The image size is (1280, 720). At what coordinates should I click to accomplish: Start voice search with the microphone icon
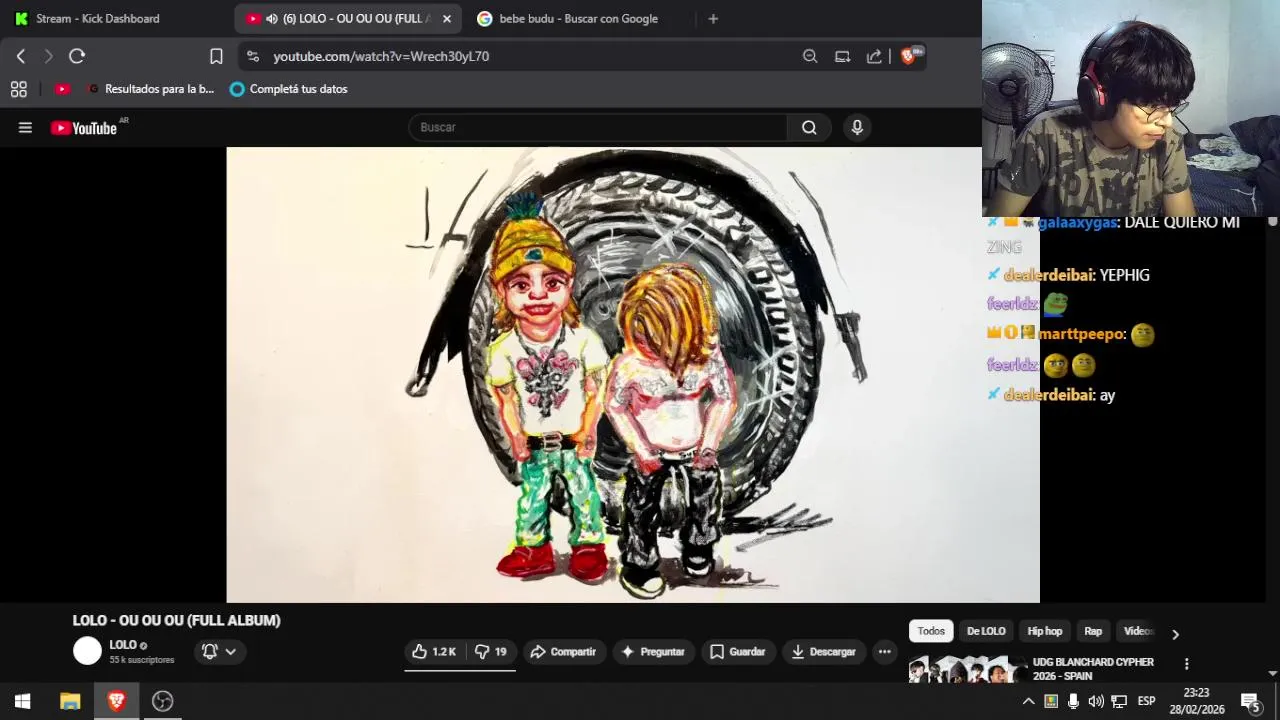pyautogui.click(x=857, y=127)
